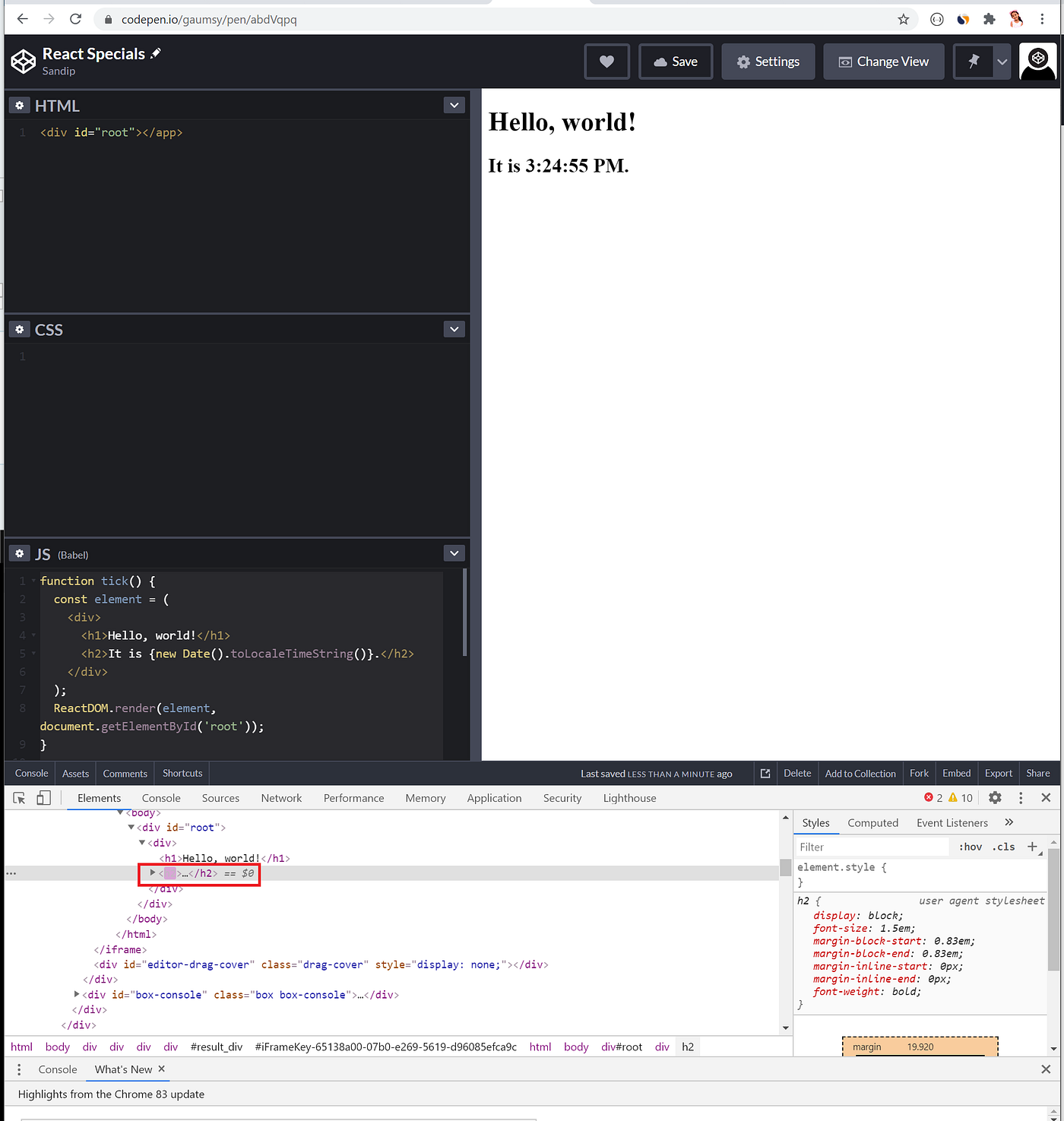Expand the h2 node in the Elements tree
This screenshot has height=1121, width=1064.
tap(152, 873)
